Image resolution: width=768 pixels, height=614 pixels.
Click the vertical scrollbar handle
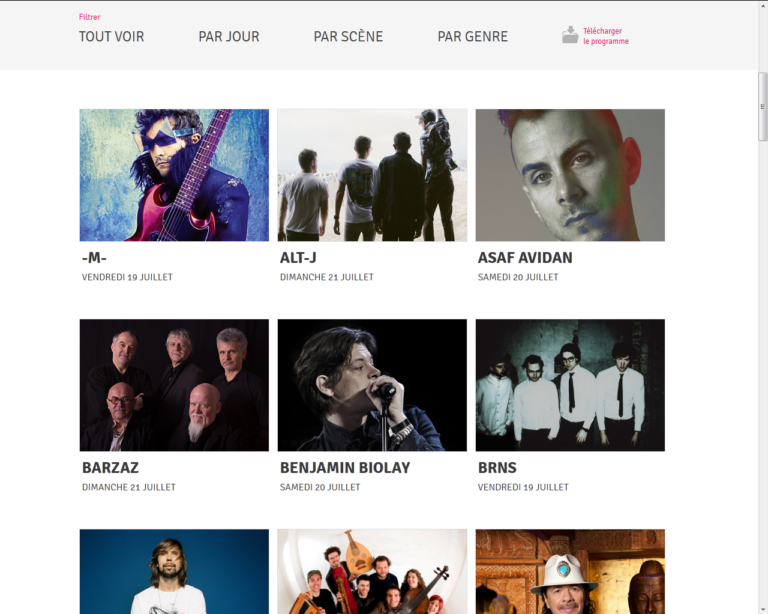(762, 106)
